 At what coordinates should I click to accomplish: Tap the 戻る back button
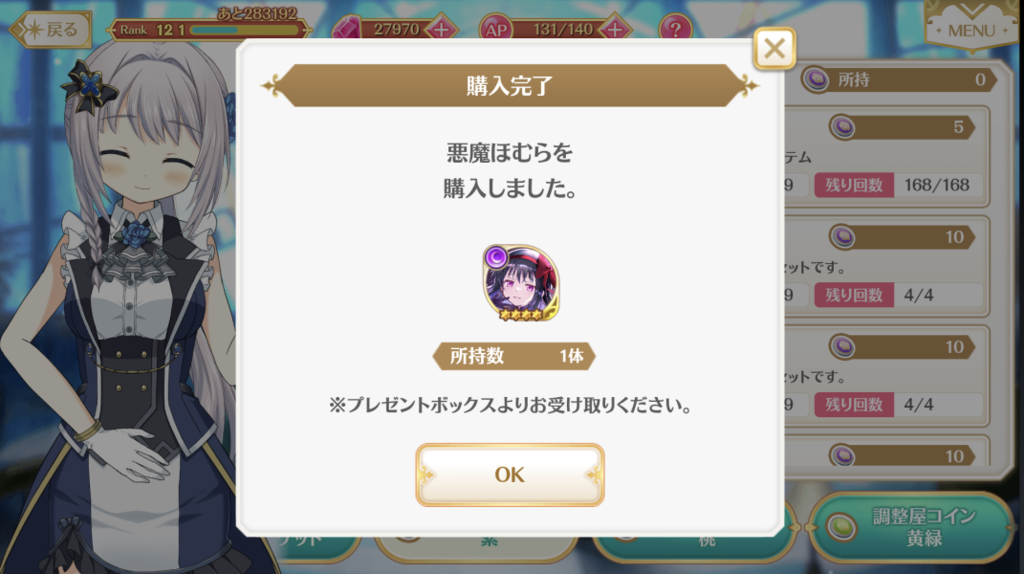(x=51, y=29)
